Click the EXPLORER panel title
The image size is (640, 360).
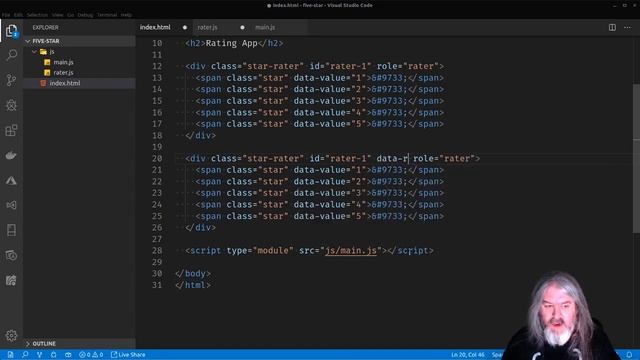[x=45, y=27]
